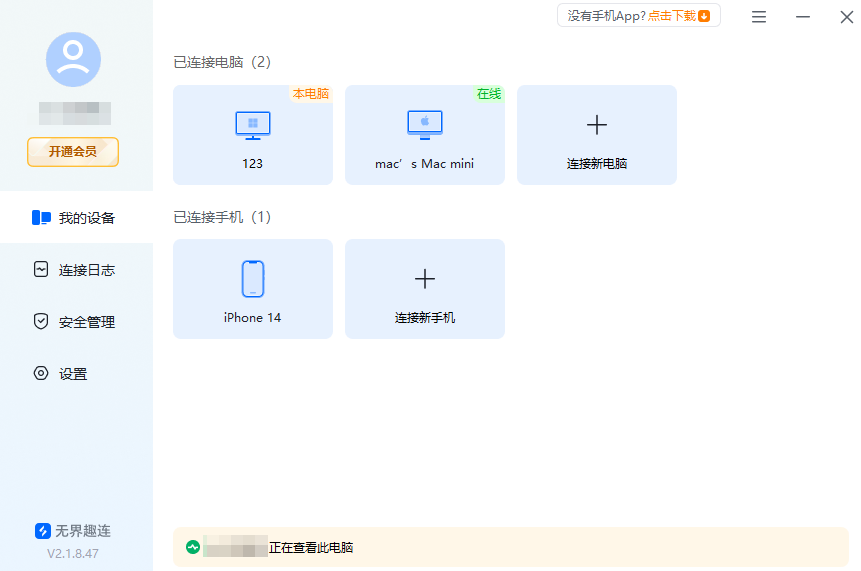The width and height of the screenshot is (861, 571).
Task: Click the 已连接手机 (1) heading
Action: [x=222, y=217]
